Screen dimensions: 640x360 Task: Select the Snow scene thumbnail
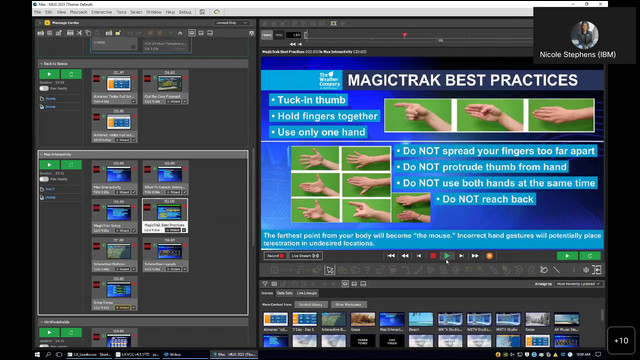[x=538, y=319]
